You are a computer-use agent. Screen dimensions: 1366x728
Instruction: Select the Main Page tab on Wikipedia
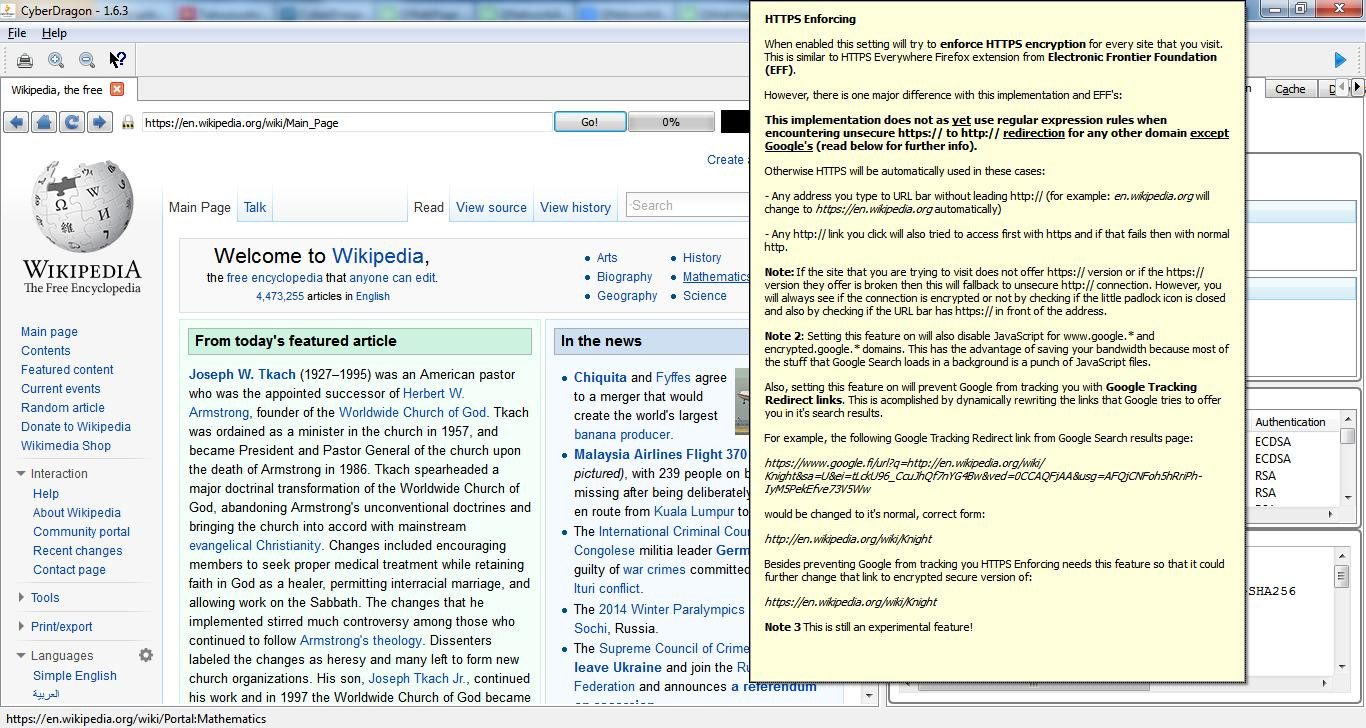coord(200,207)
